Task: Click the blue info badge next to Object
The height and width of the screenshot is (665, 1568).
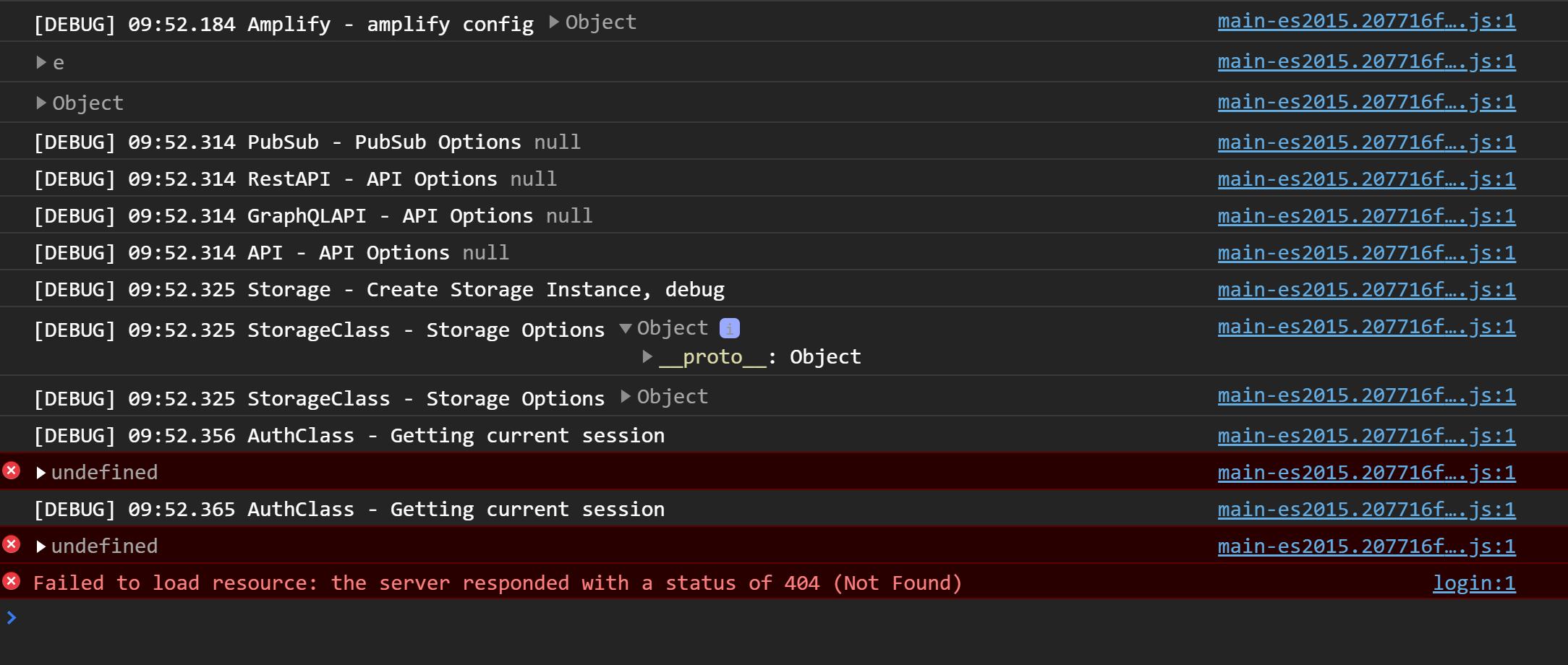Action: pyautogui.click(x=729, y=328)
